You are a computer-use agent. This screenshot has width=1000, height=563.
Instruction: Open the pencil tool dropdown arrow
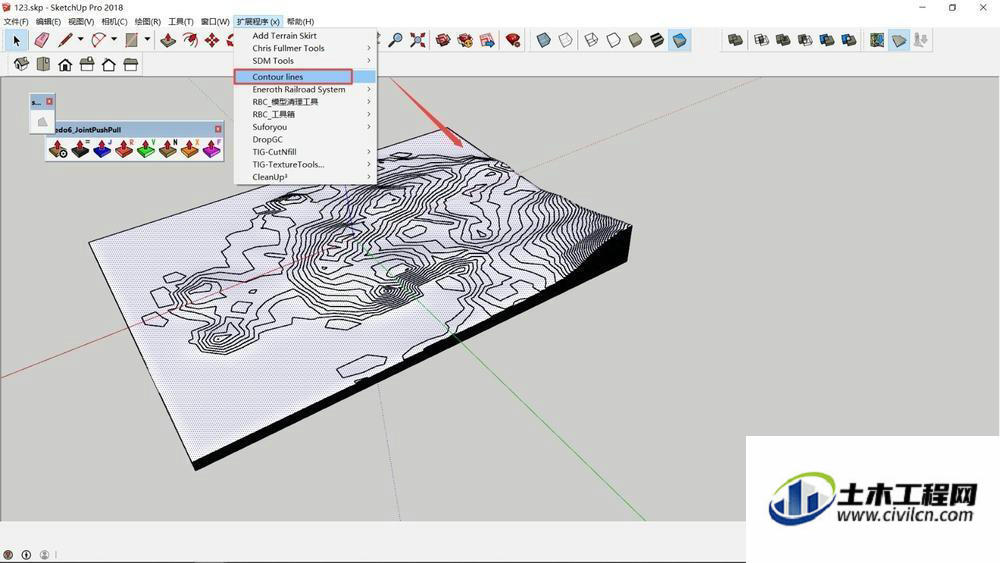(x=80, y=40)
